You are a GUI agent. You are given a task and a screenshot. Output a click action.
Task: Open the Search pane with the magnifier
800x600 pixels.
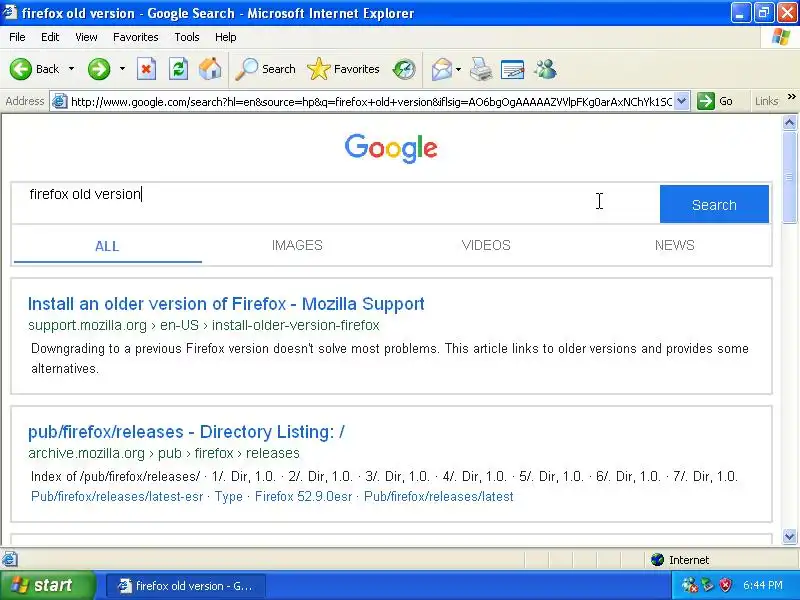pos(265,69)
